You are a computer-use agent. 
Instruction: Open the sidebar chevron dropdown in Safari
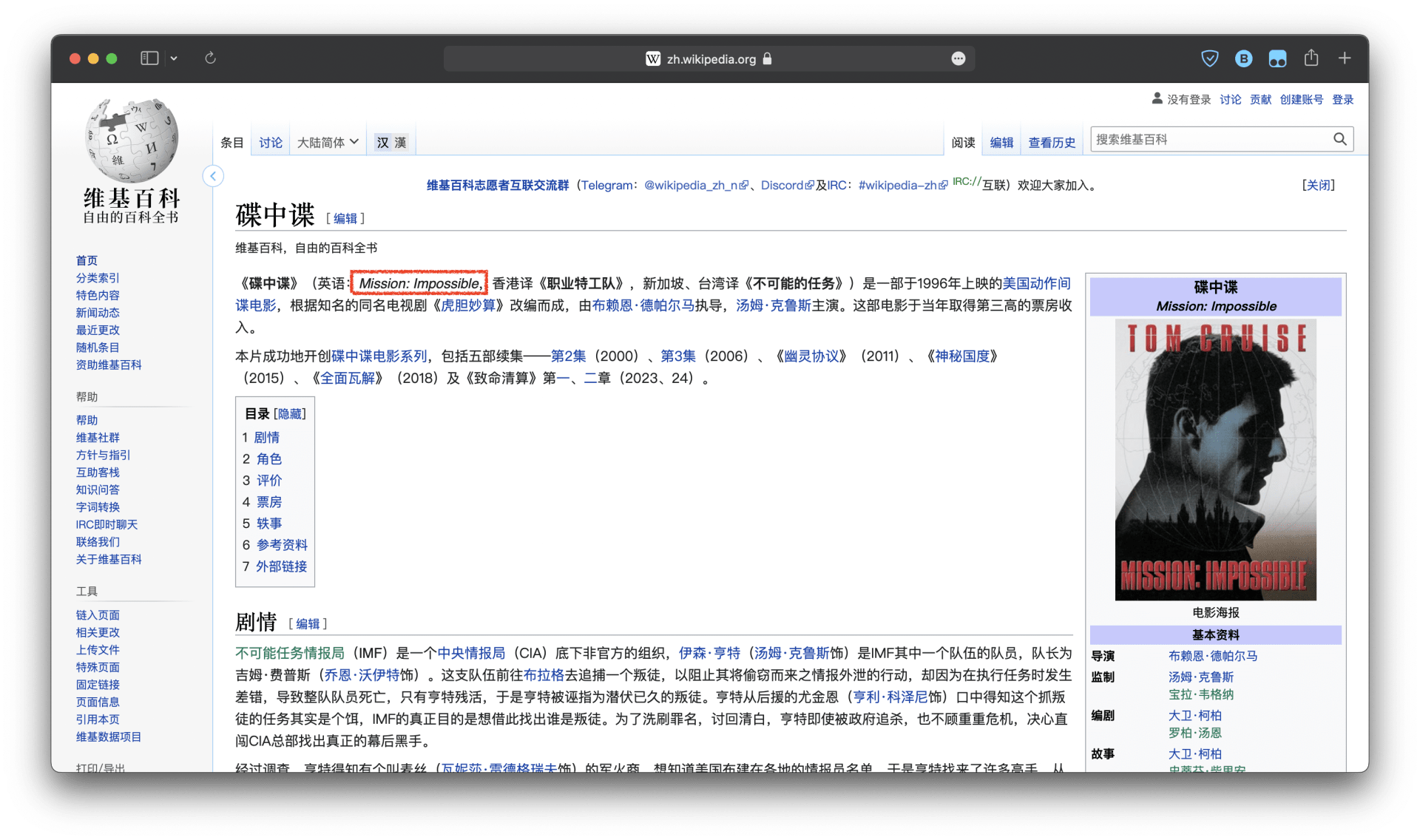click(174, 58)
